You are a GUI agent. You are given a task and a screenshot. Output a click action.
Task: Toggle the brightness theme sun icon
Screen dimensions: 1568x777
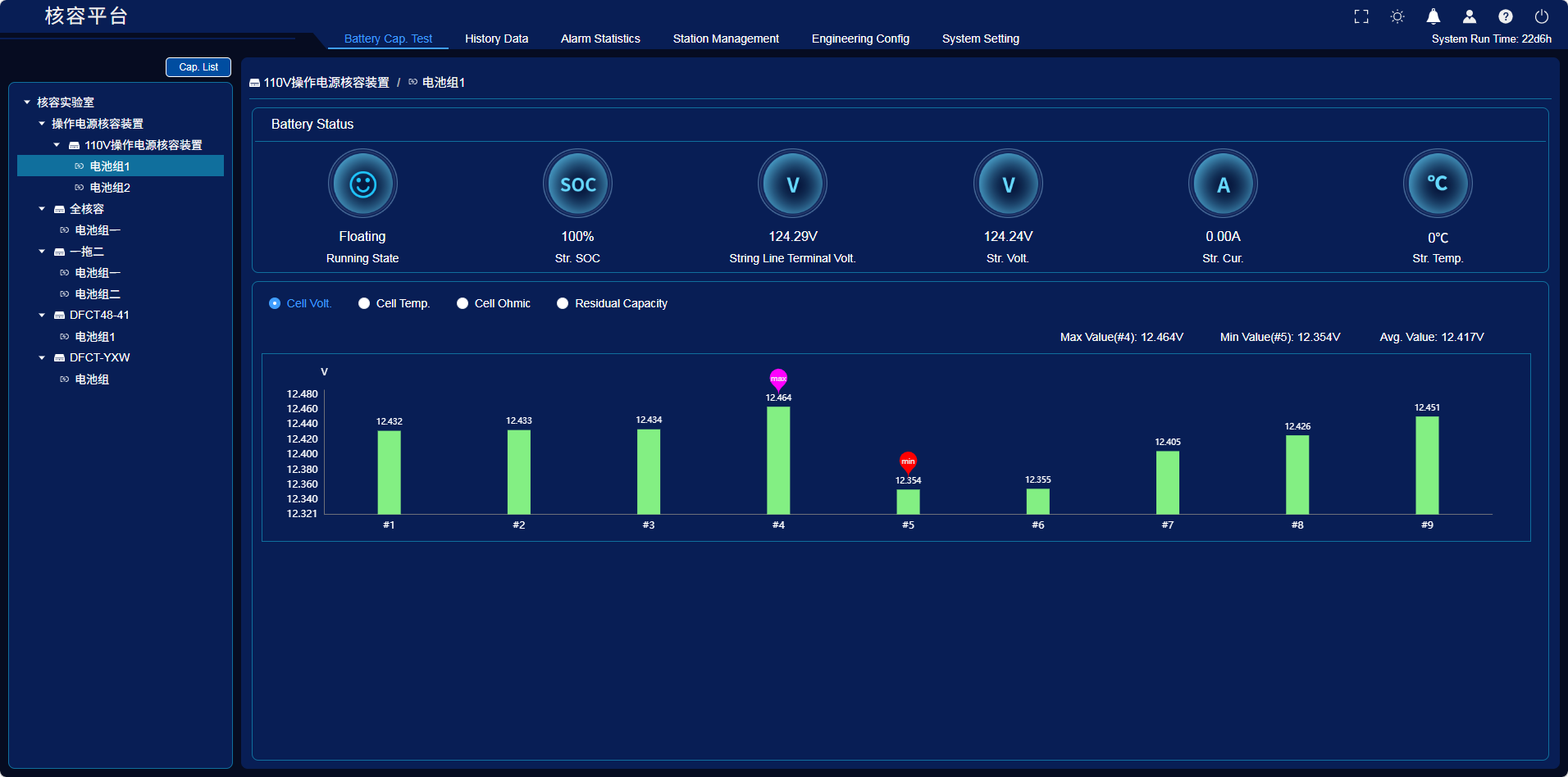pos(1397,16)
